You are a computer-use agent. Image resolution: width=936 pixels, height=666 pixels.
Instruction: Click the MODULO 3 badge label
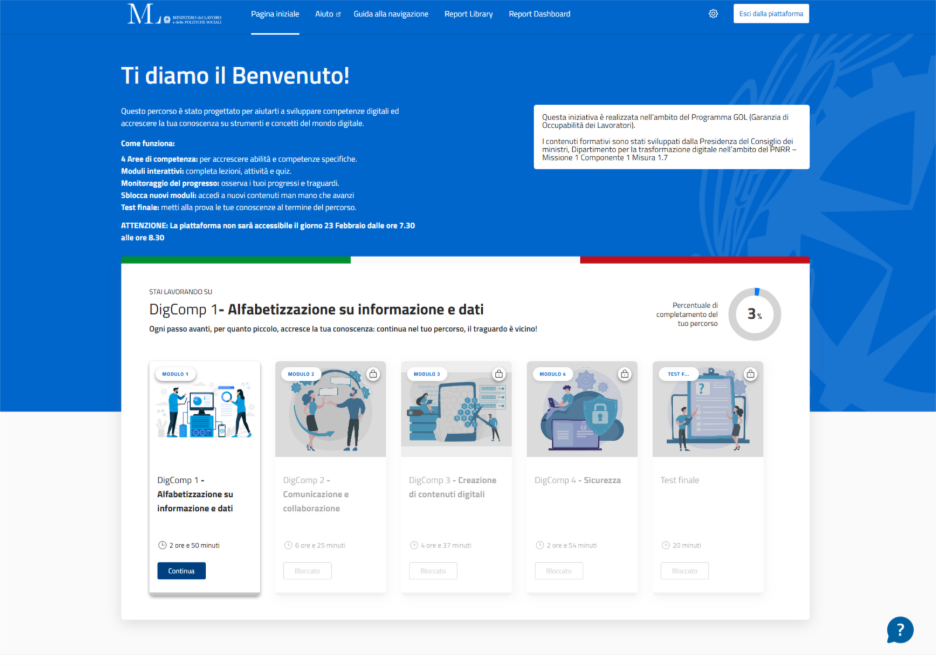[x=427, y=374]
